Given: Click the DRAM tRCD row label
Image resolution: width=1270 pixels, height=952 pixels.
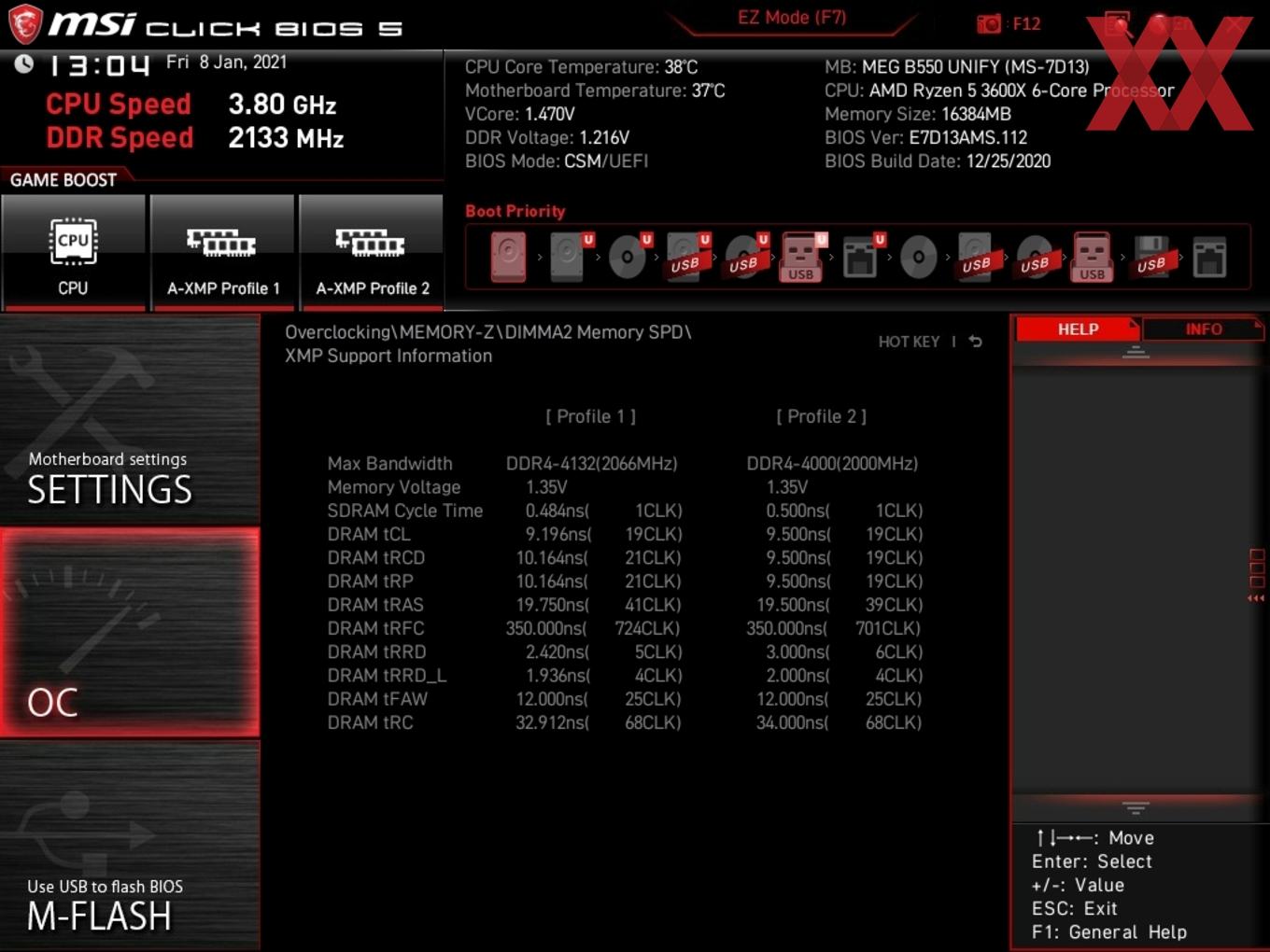Looking at the screenshot, I should coord(376,557).
